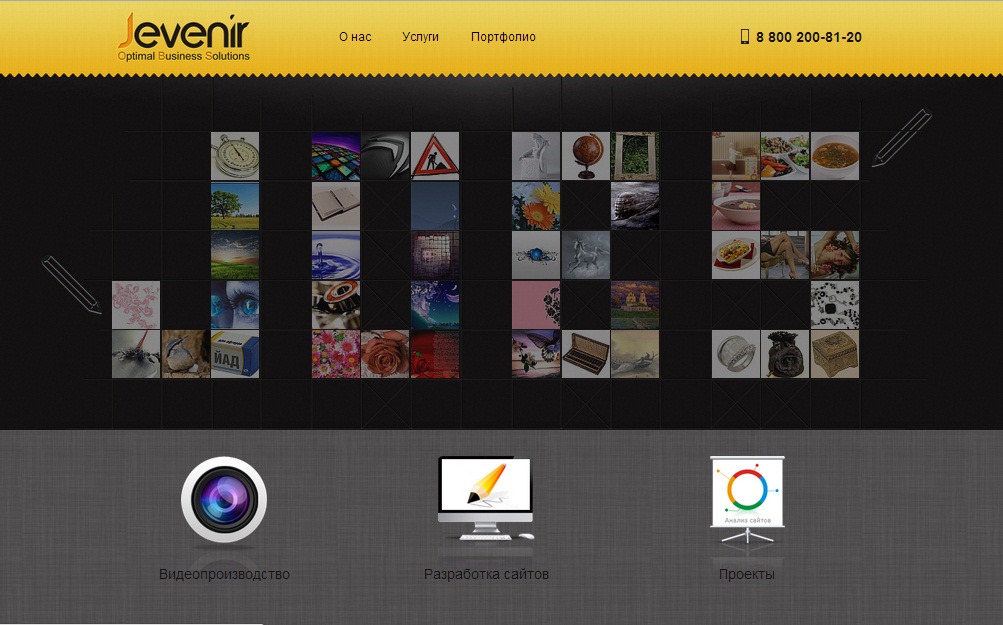Open the water drop splash thumbnail
Screen dimensions: 1003x625
tap(336, 255)
